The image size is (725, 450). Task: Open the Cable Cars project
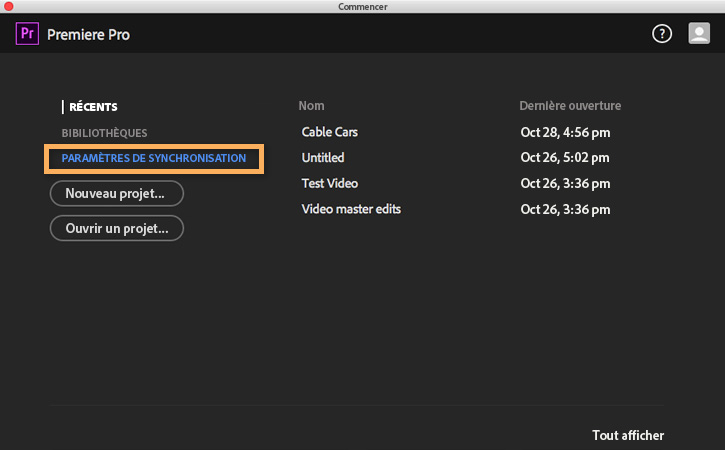(330, 132)
